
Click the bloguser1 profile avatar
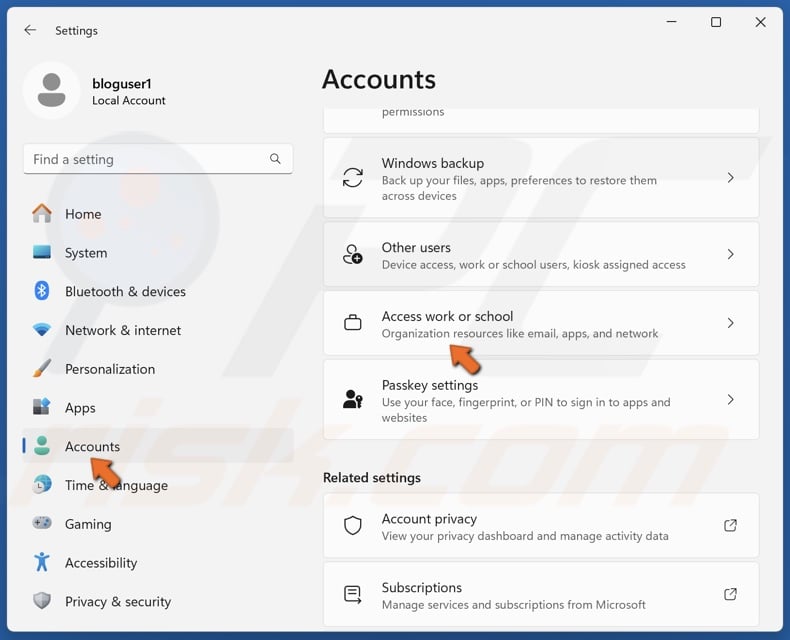click(x=51, y=91)
